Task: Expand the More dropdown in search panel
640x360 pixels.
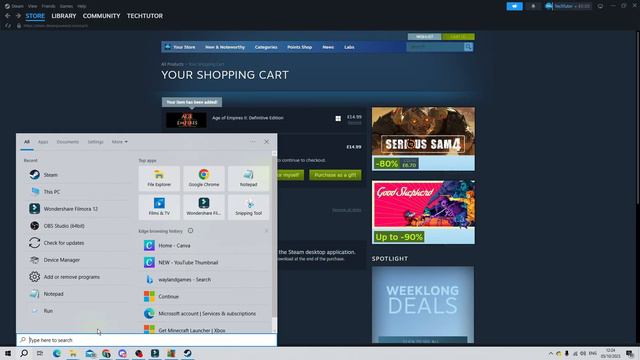Action: (x=120, y=142)
